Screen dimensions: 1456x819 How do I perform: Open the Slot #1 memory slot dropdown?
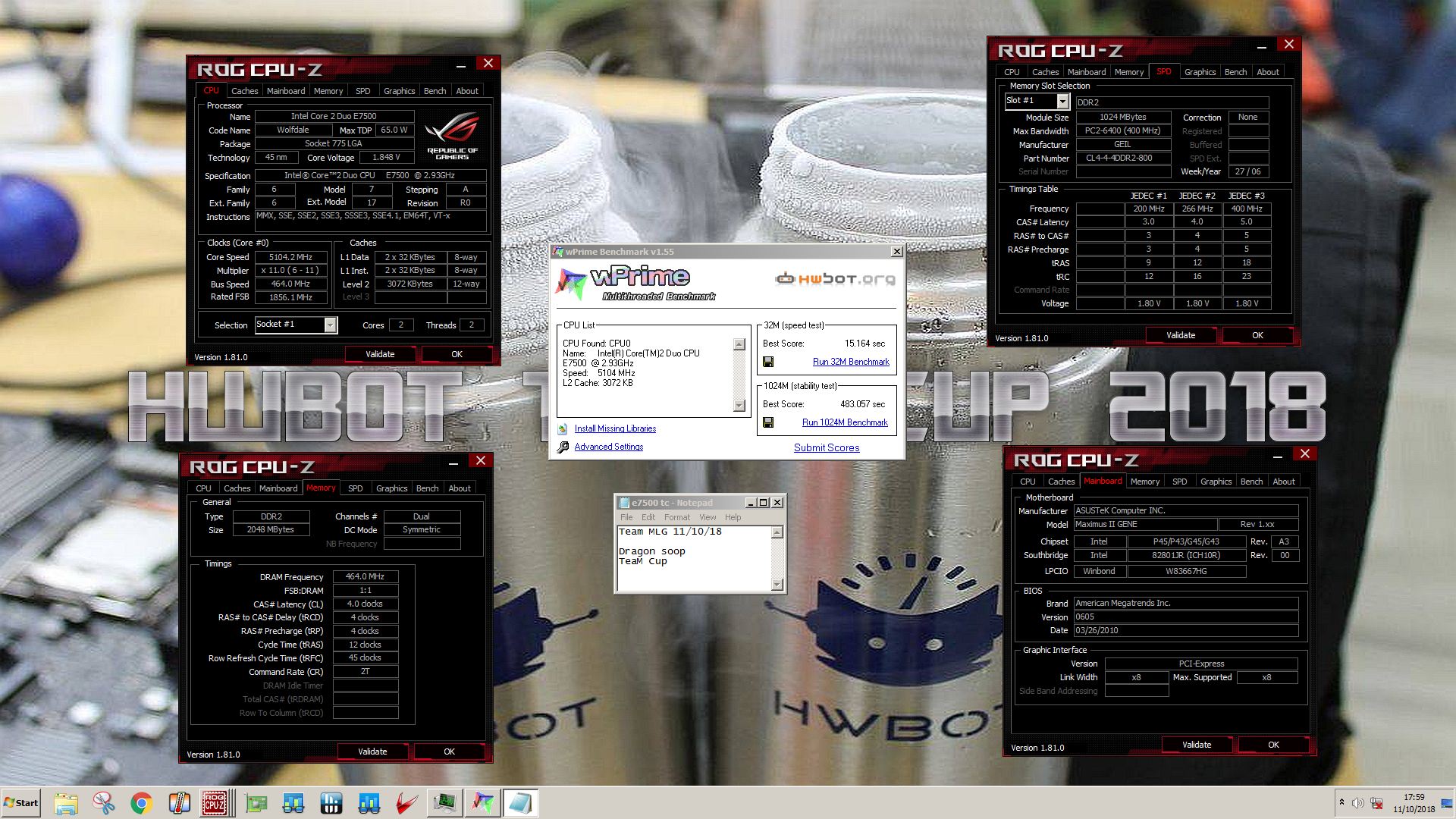pyautogui.click(x=1062, y=101)
